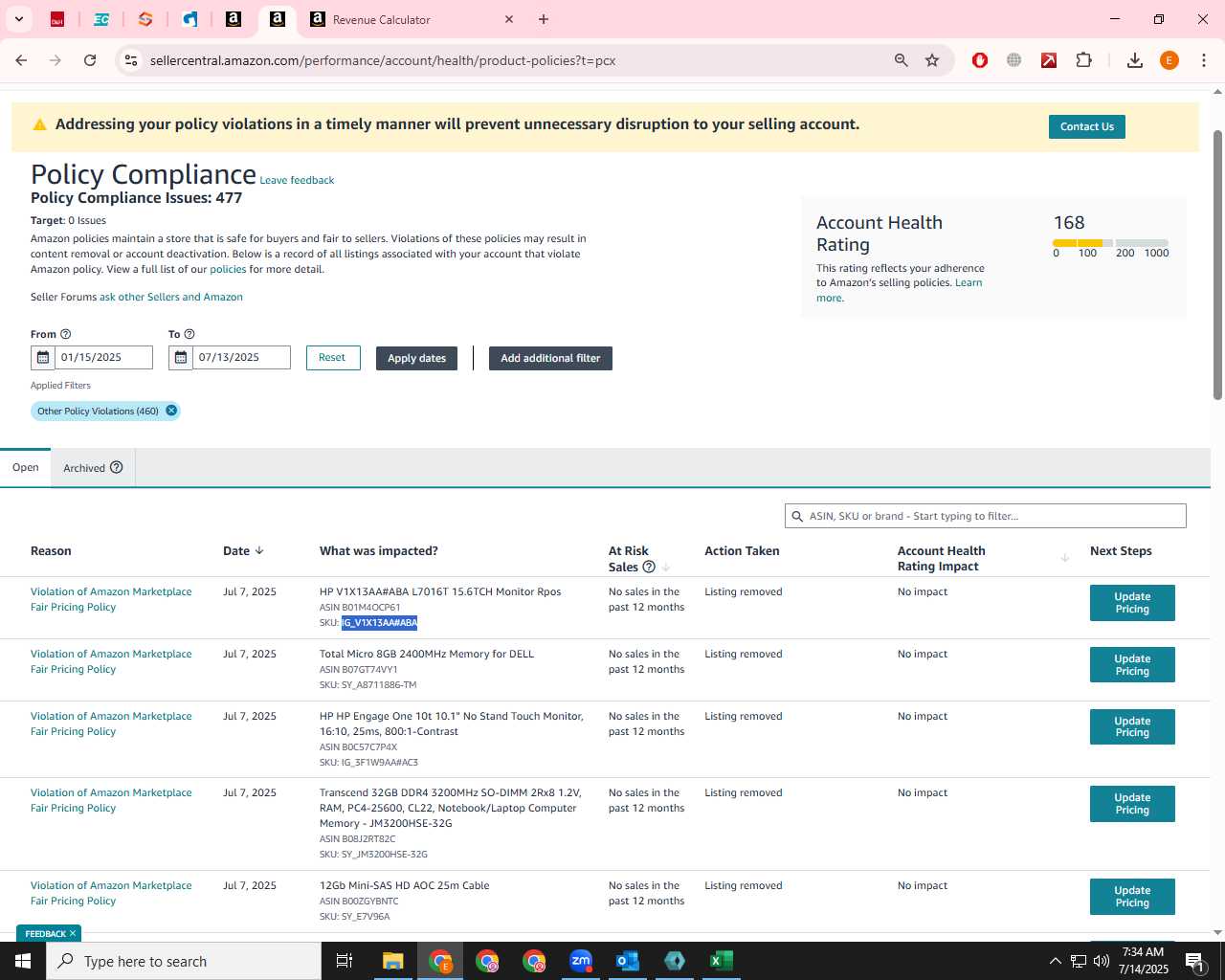This screenshot has height=980, width=1225.
Task: Open the Chrome profile avatar E
Action: coord(1169,60)
